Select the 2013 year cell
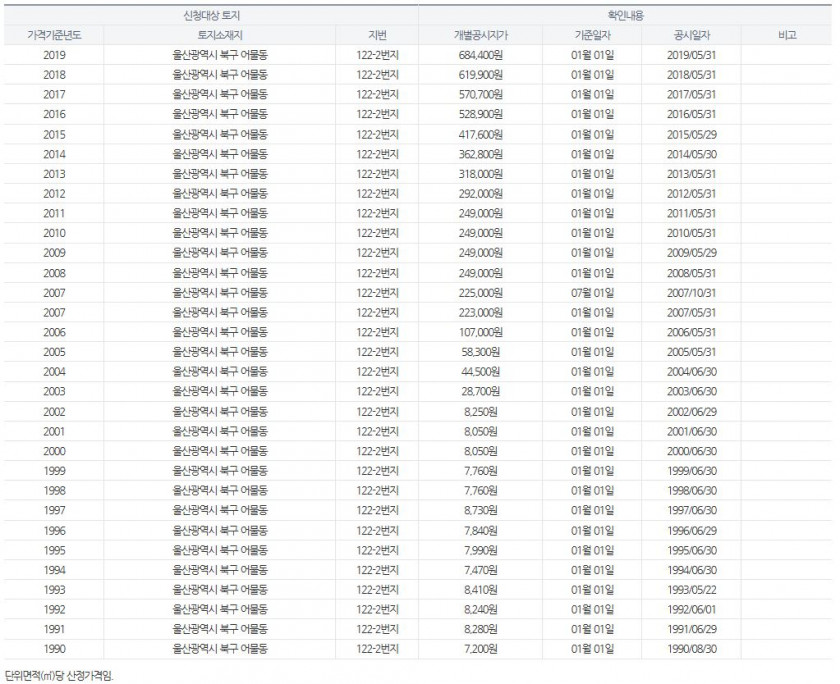 (54, 174)
